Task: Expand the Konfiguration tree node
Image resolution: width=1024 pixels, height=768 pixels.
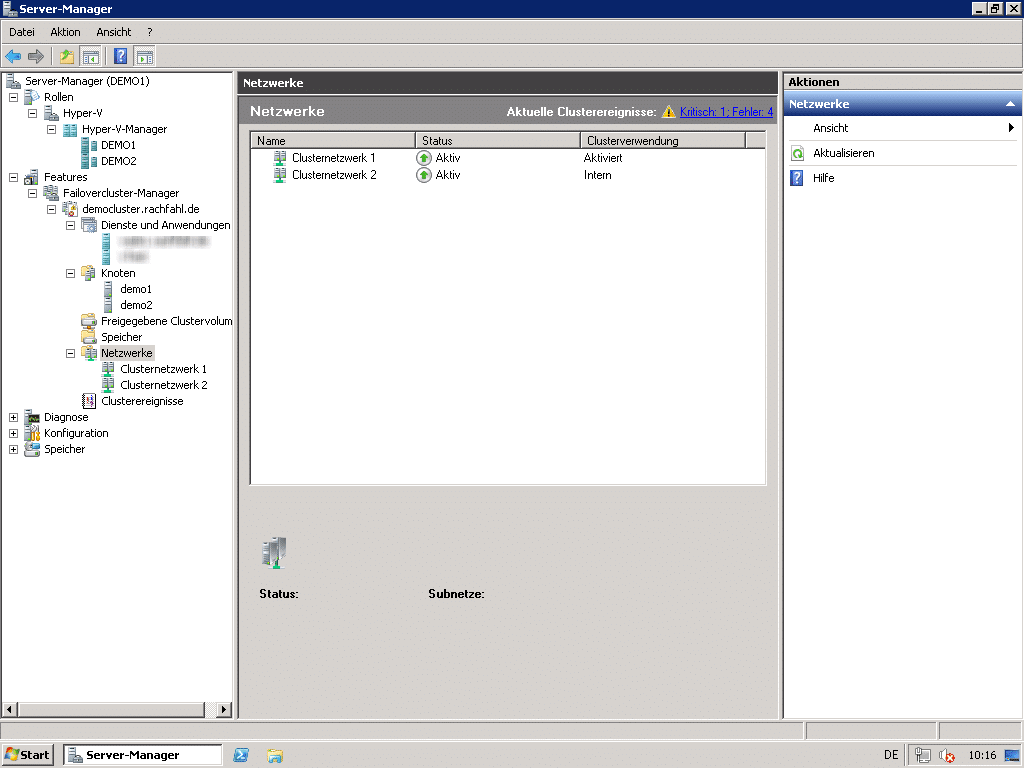Action: coord(13,433)
